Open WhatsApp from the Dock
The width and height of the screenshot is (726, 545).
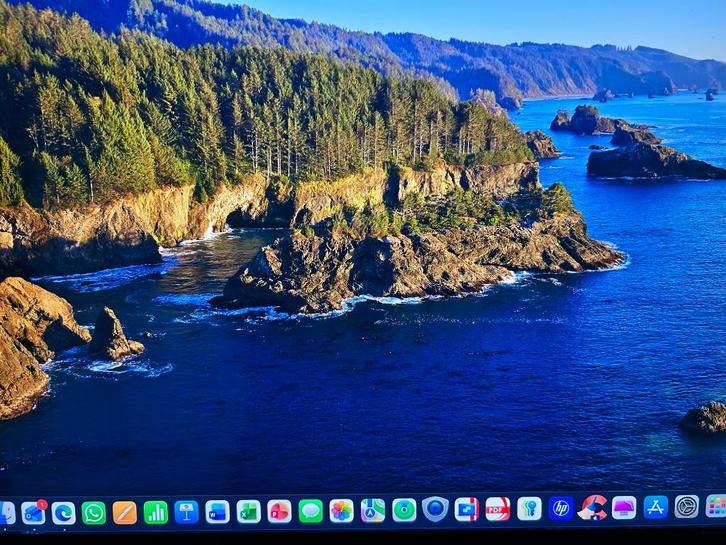[94, 513]
